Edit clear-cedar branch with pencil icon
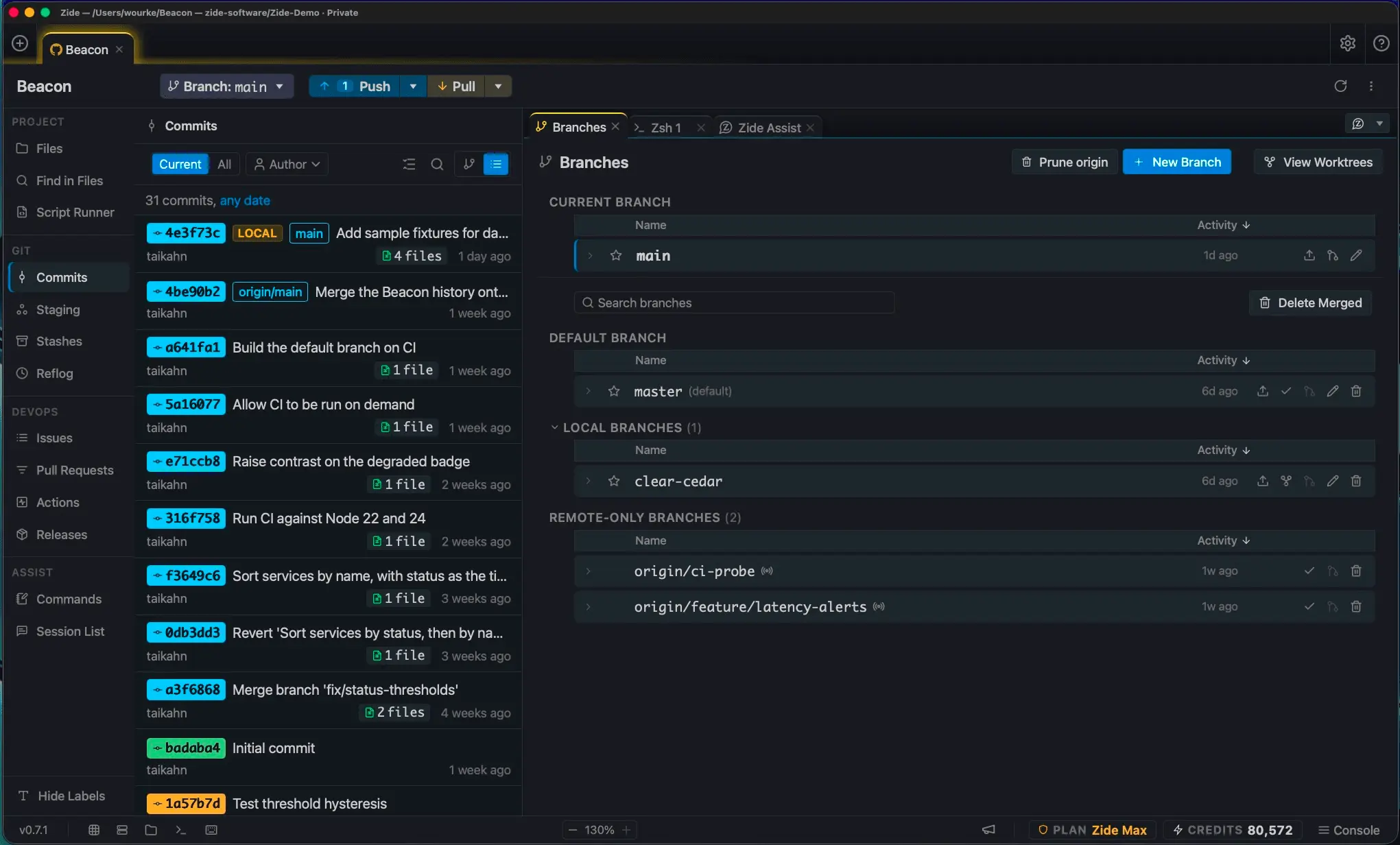 coord(1333,481)
